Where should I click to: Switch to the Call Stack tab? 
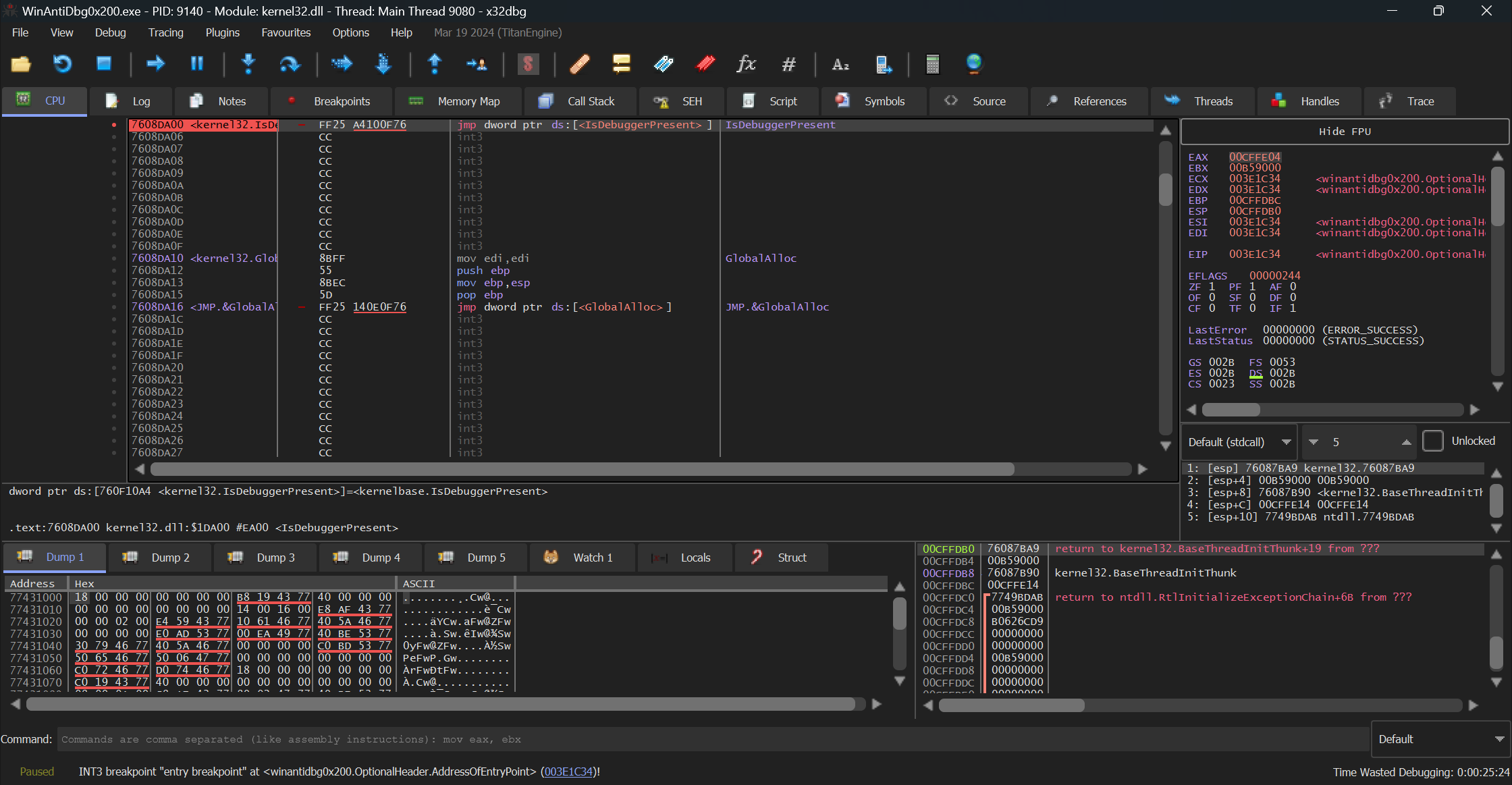tap(580, 101)
